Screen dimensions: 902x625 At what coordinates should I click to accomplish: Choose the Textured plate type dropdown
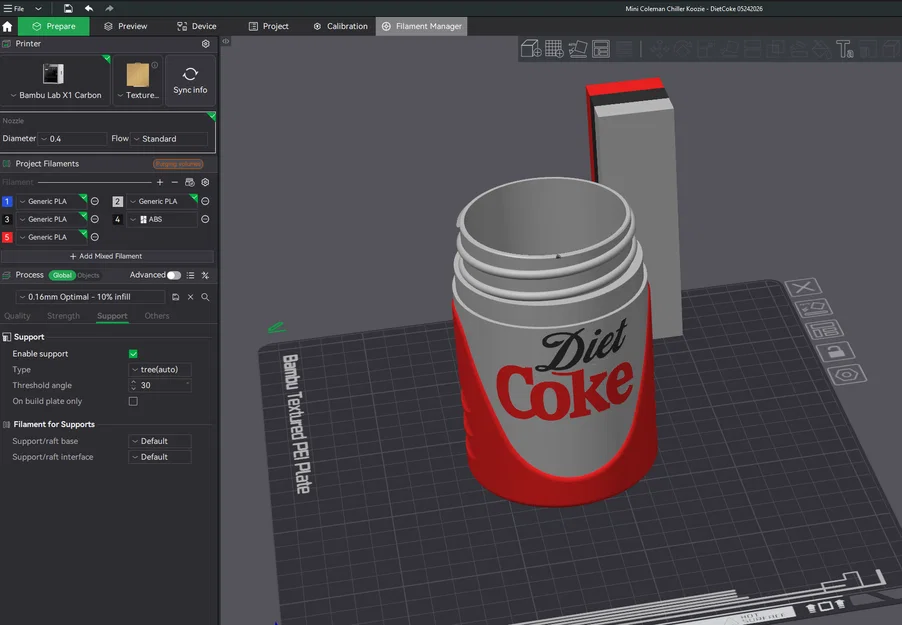point(138,81)
